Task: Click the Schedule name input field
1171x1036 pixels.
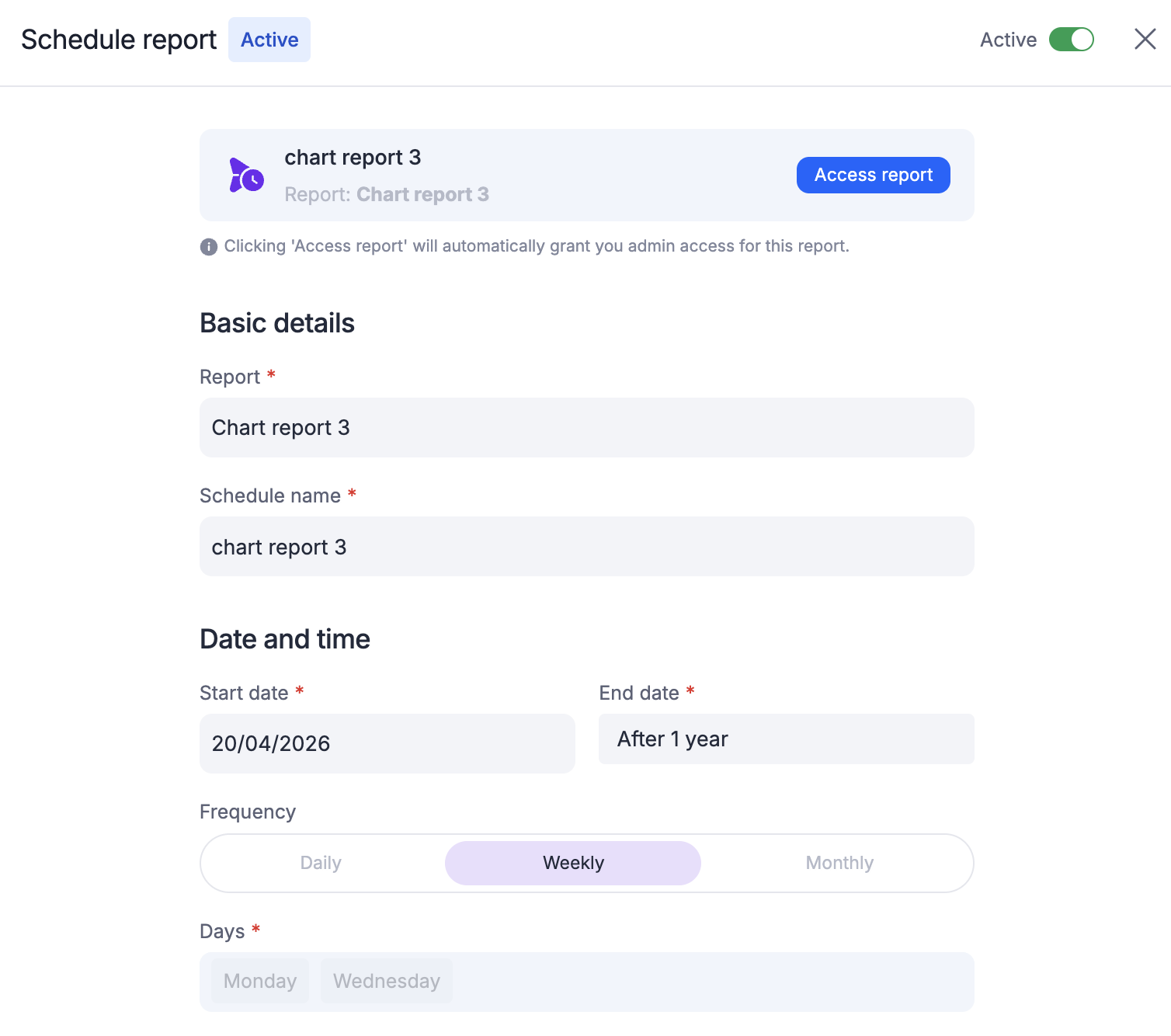Action: pos(586,547)
